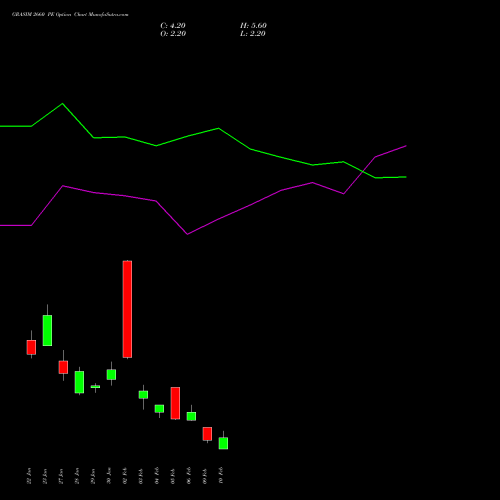Select the red candle for 05 Feb
The width and height of the screenshot is (500, 500).
(175, 403)
